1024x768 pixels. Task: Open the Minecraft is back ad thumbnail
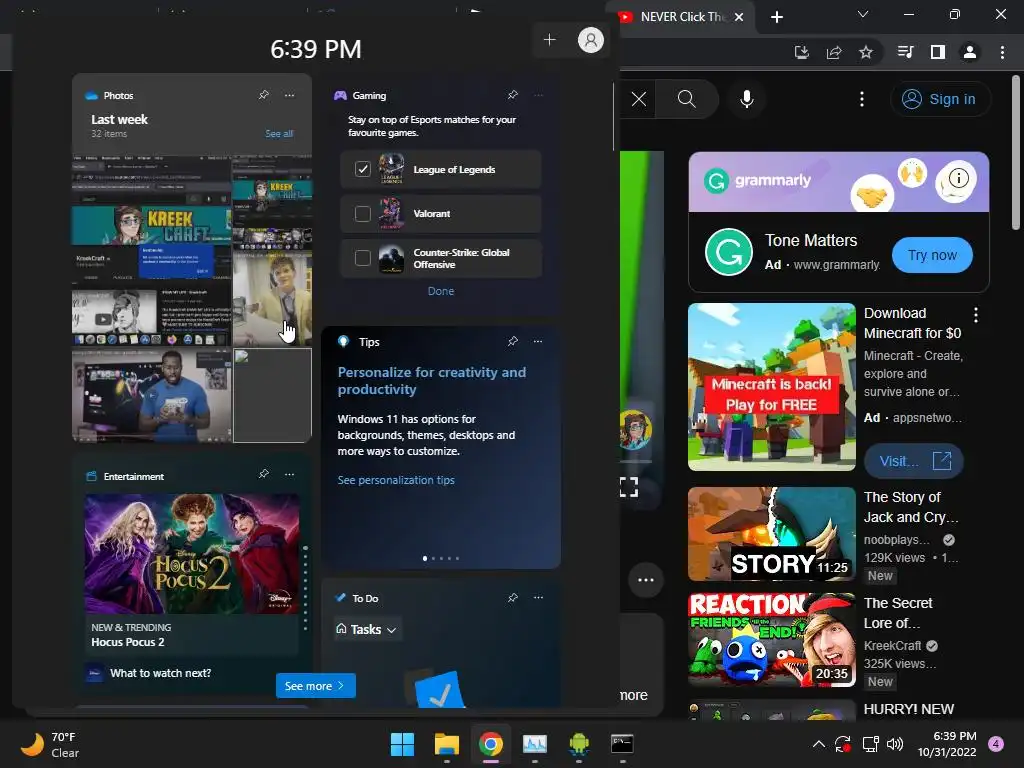(771, 387)
